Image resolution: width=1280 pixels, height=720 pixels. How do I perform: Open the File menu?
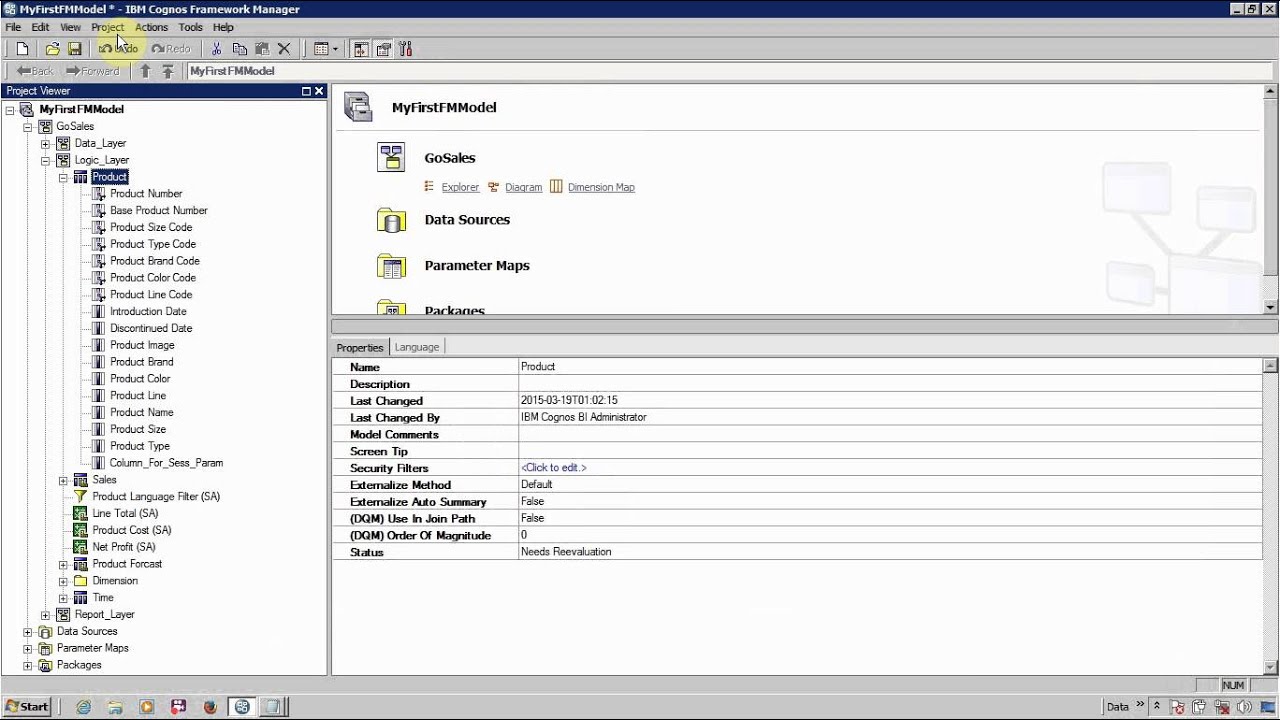13,27
